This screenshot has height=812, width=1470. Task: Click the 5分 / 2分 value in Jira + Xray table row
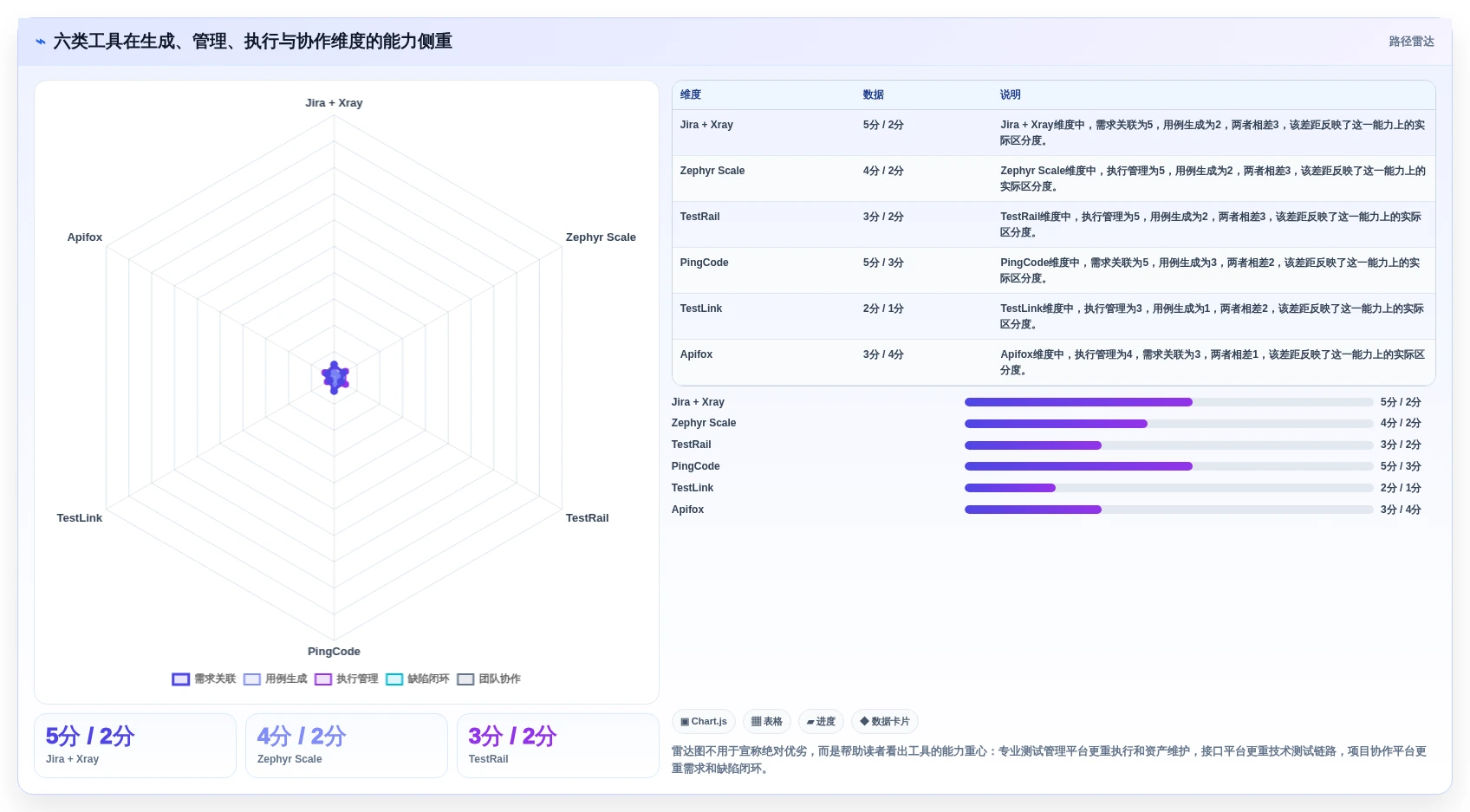pyautogui.click(x=883, y=125)
